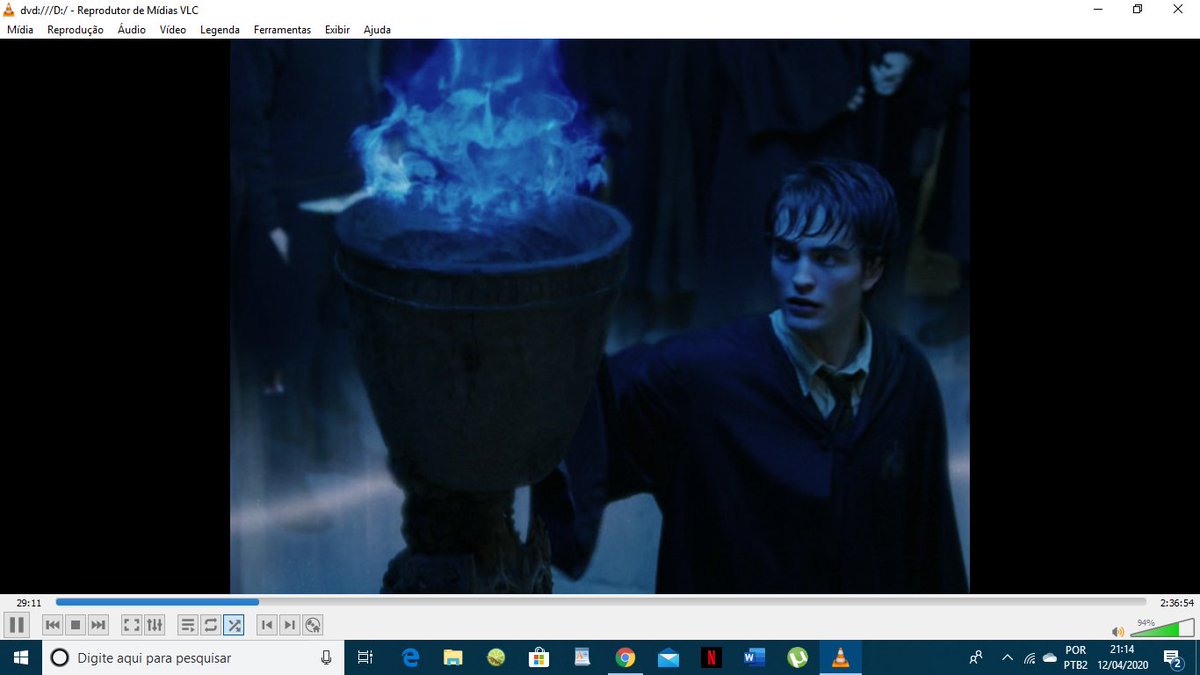Open the Windows Start menu

coord(20,657)
